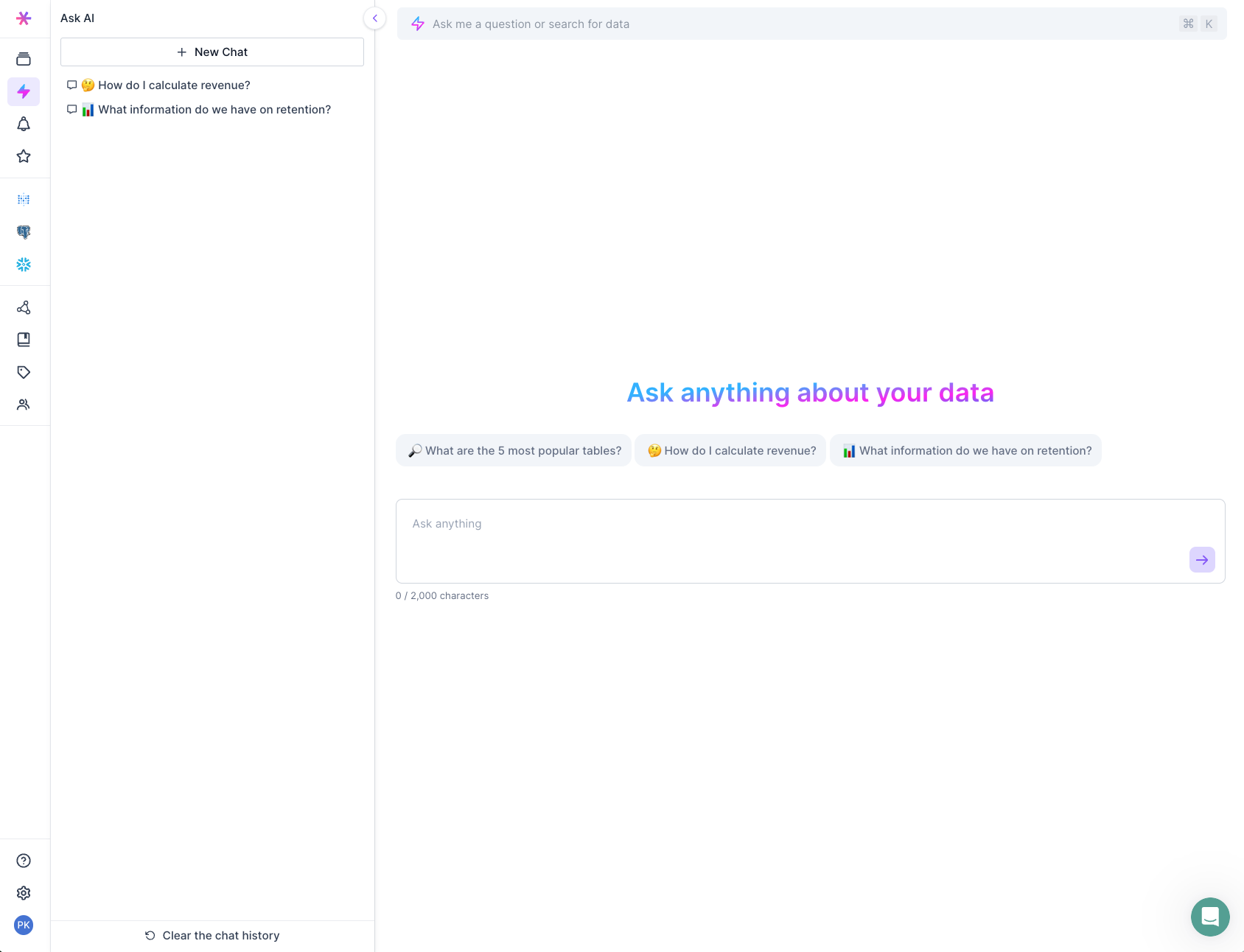Viewport: 1244px width, 952px height.
Task: Open the favorites star panel
Action: (24, 156)
